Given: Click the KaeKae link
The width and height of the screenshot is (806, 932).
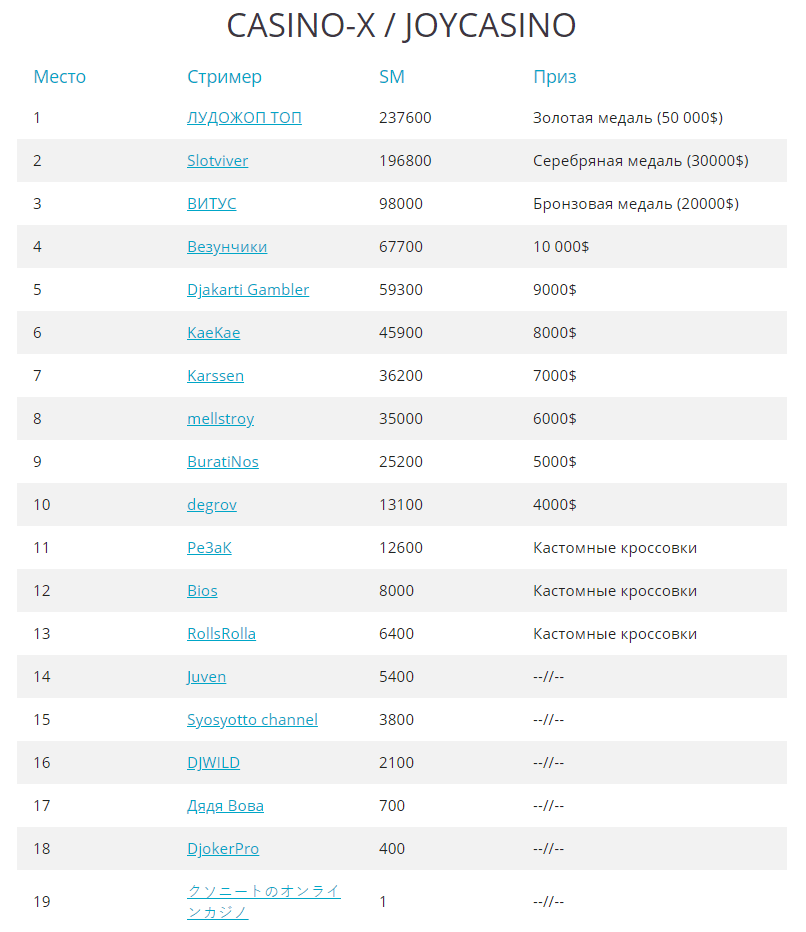Looking at the screenshot, I should (213, 333).
